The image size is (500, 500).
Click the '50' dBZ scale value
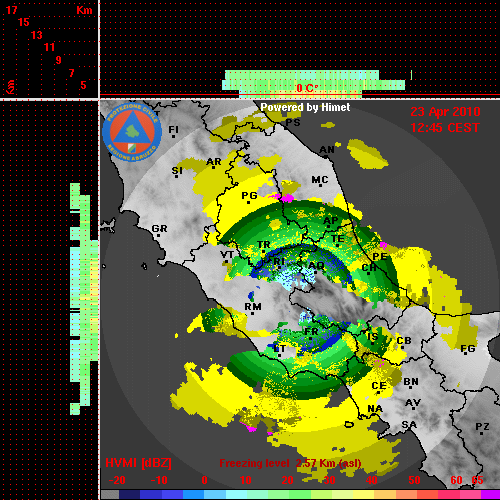(x=414, y=480)
